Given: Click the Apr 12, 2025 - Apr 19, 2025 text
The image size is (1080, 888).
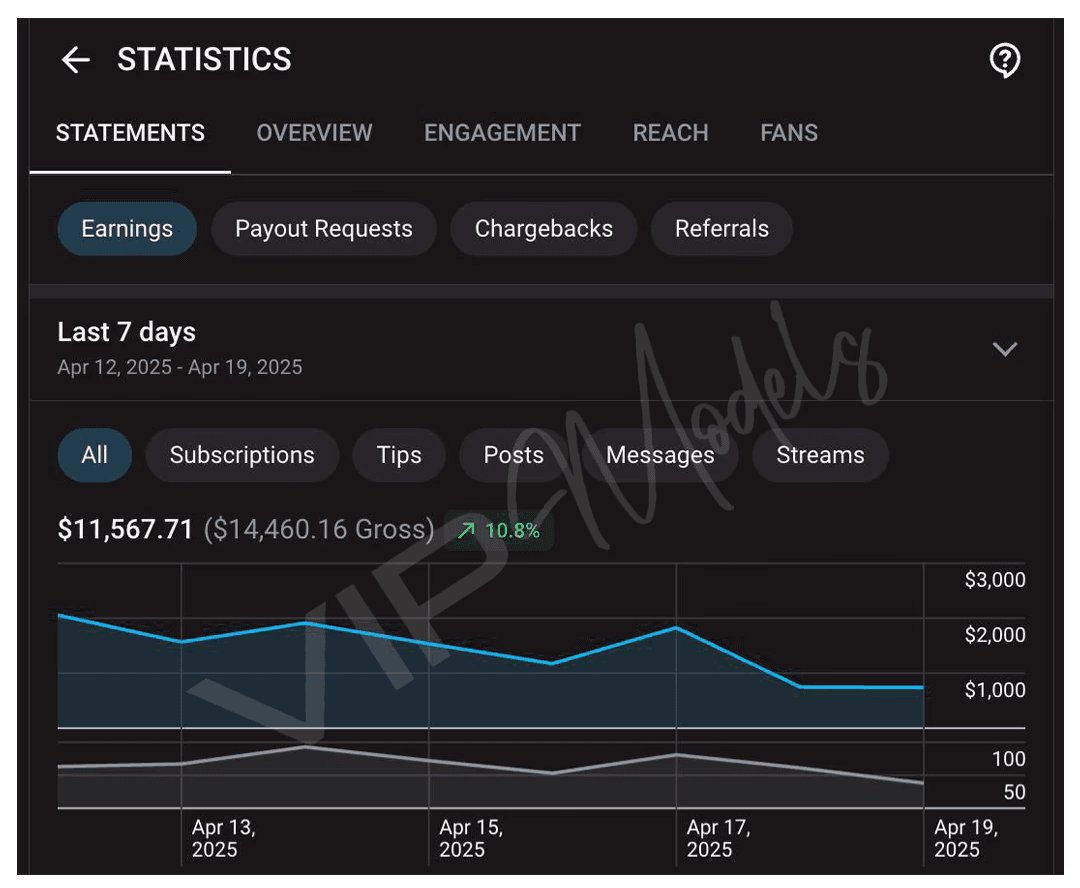Looking at the screenshot, I should pyautogui.click(x=180, y=367).
